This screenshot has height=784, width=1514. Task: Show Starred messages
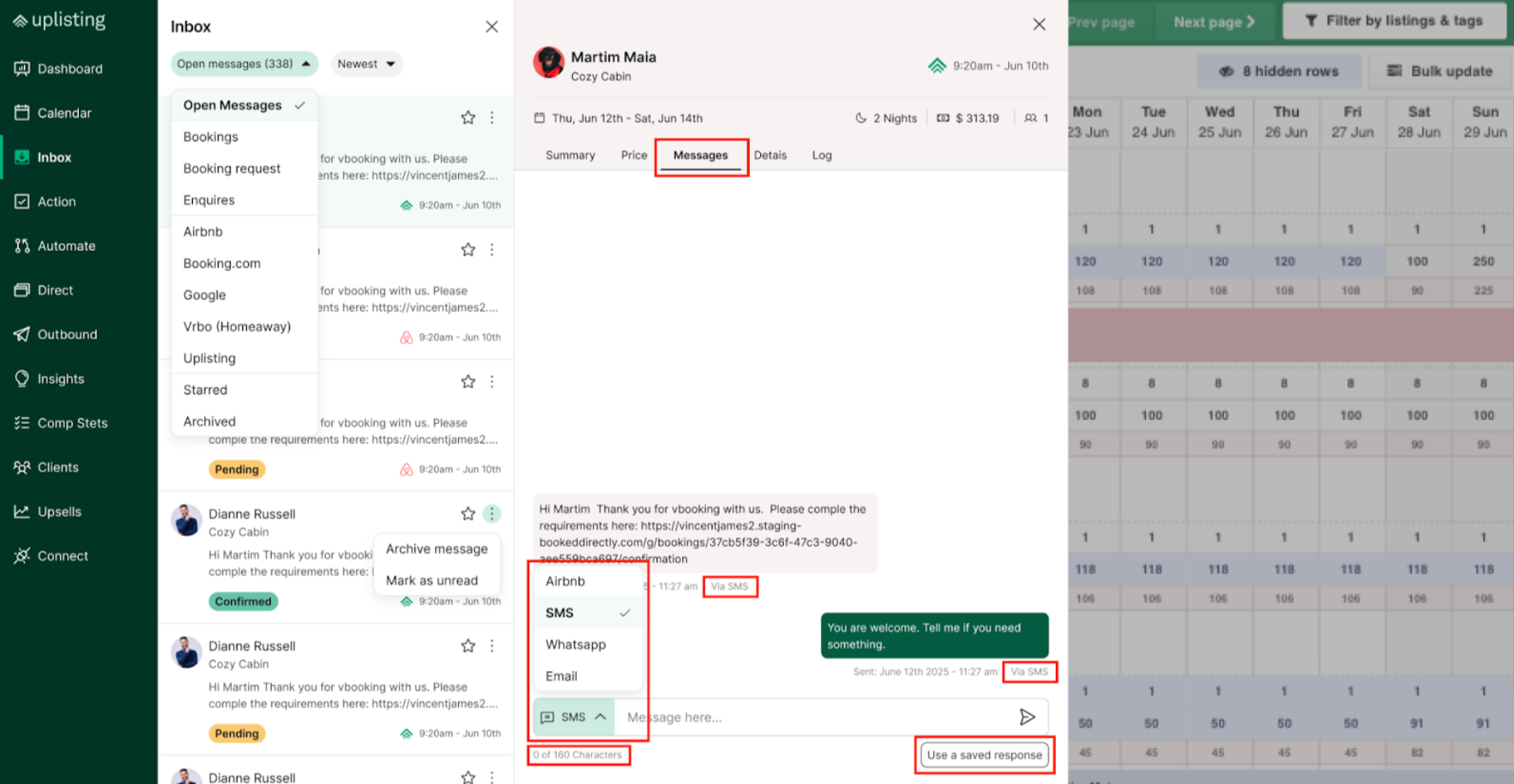click(x=245, y=390)
